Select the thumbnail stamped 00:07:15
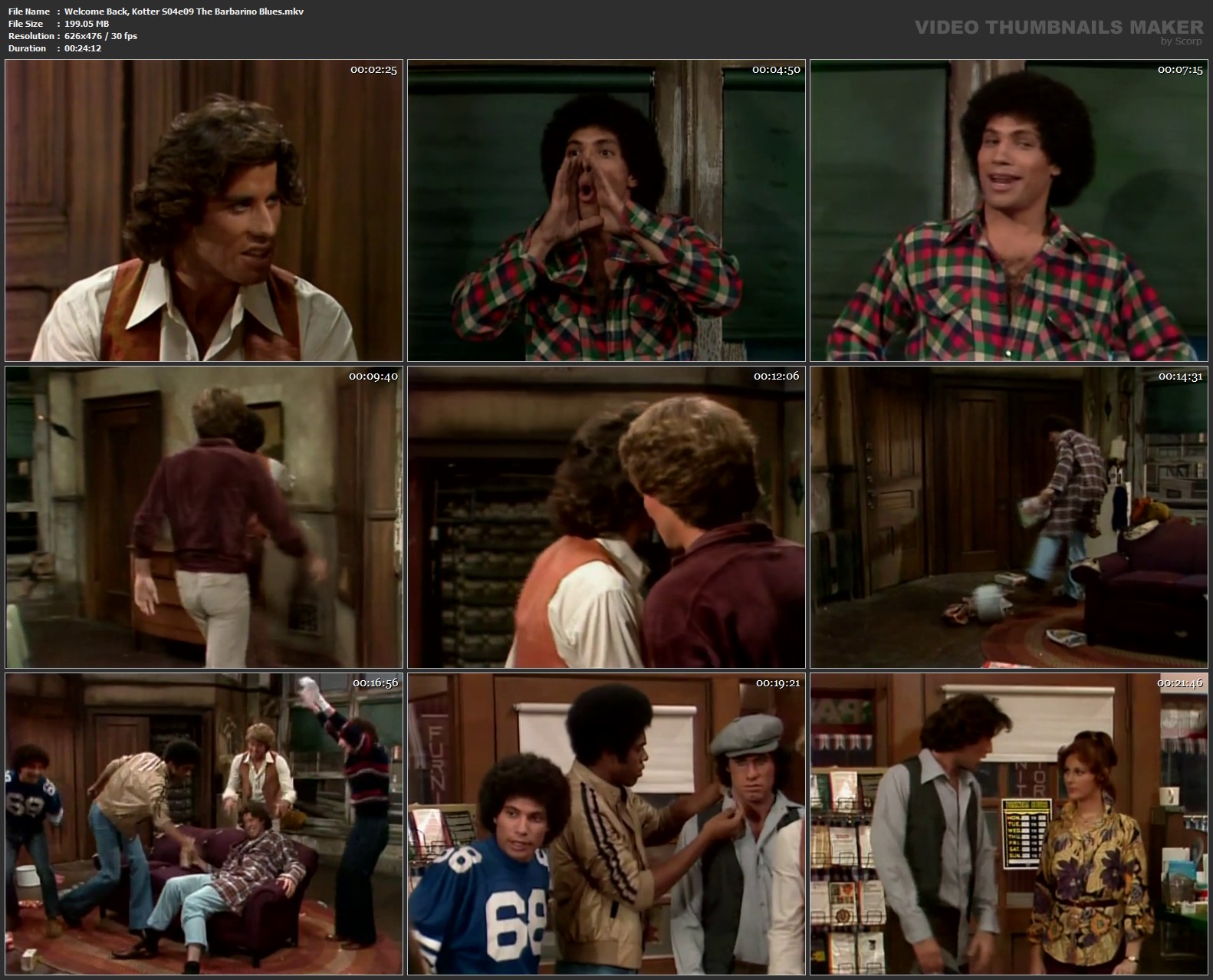 click(x=1009, y=211)
